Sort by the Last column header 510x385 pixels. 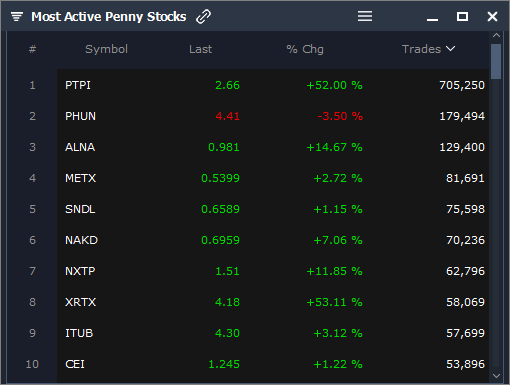point(200,49)
